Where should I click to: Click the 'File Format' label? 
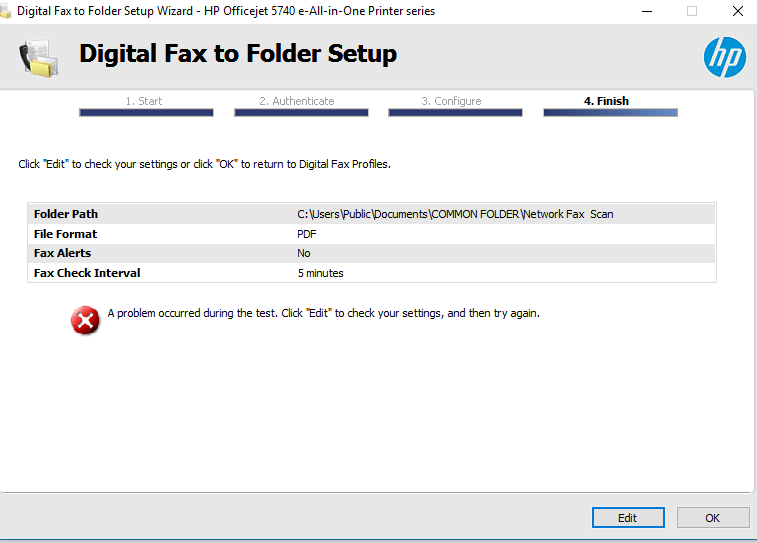coord(65,234)
